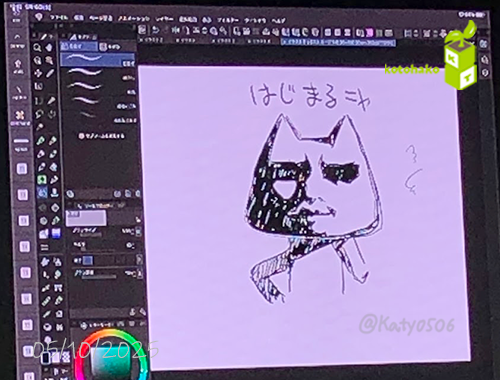Click the Redo arrow in command bar
500x380 pixels.
pos(165,30)
